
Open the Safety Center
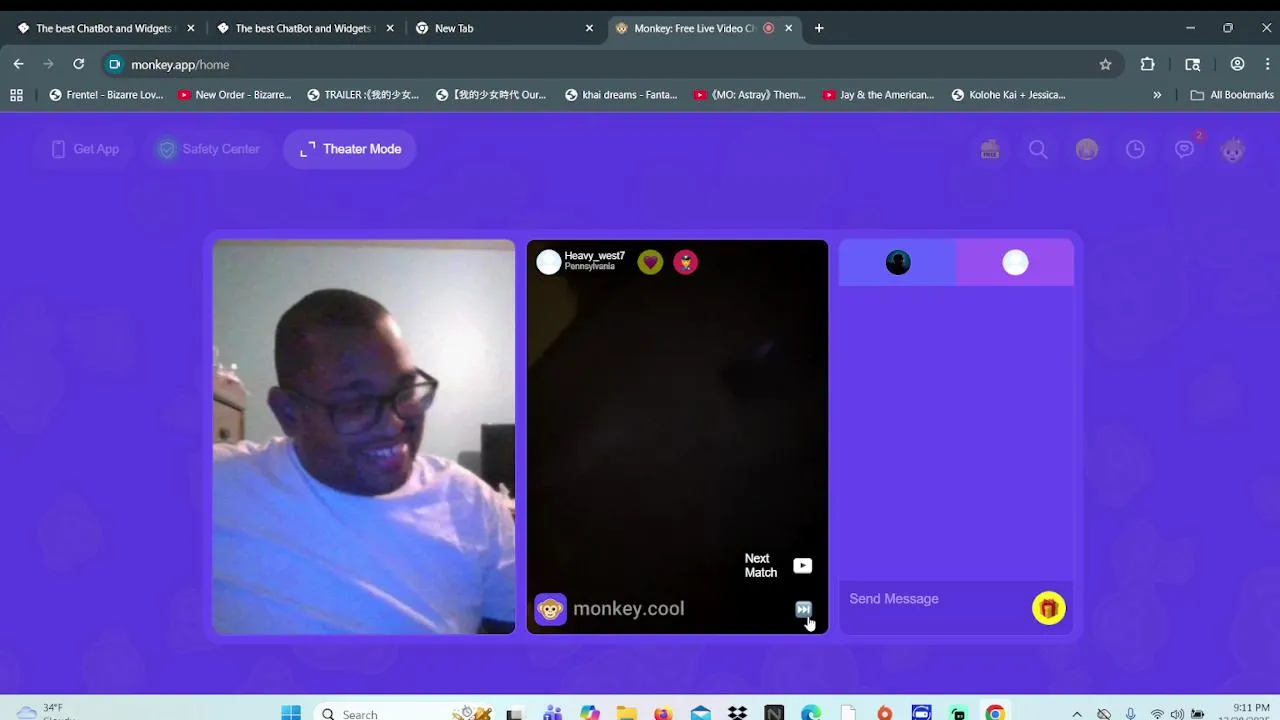[209, 149]
